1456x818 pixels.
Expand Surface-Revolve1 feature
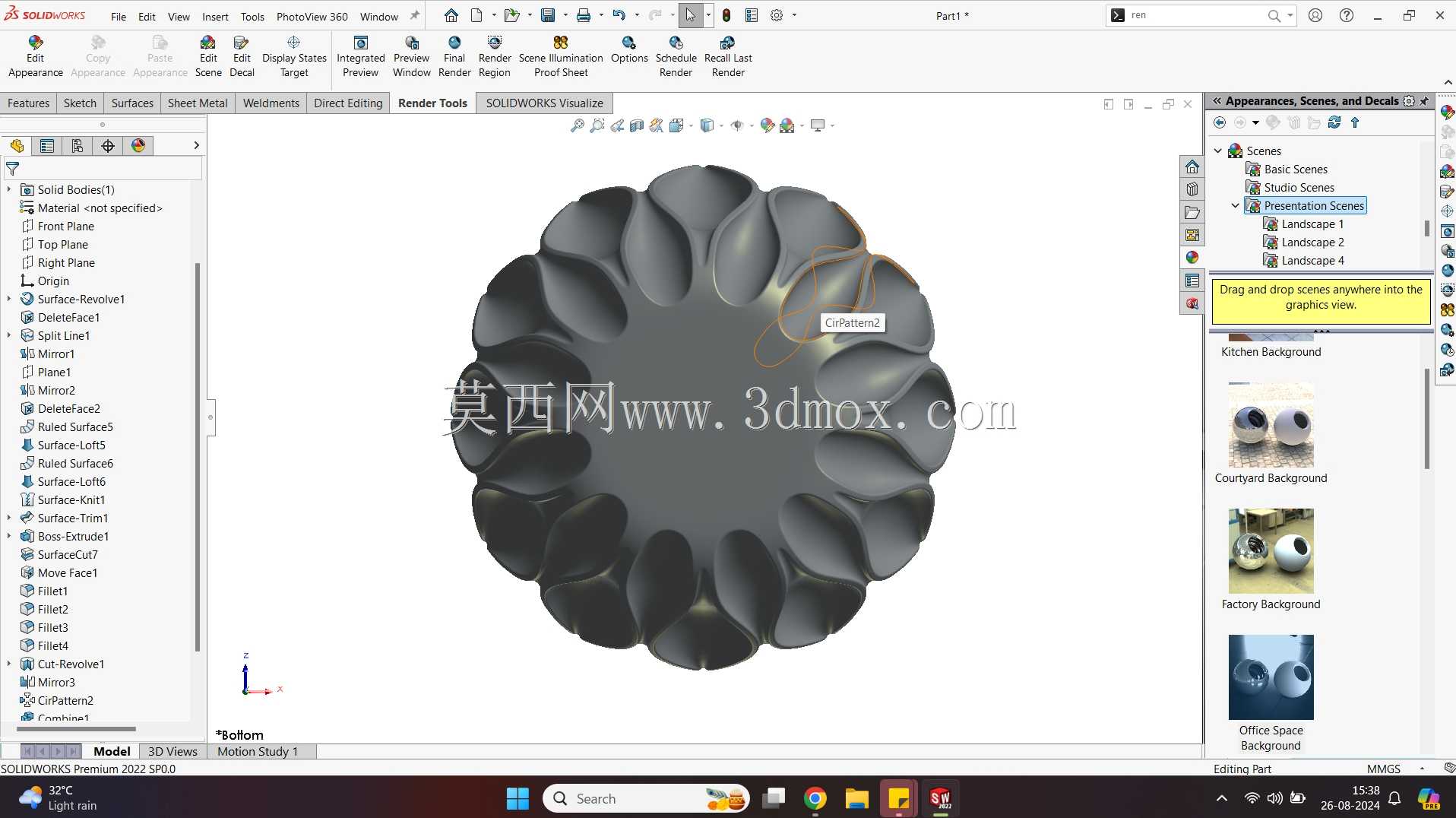click(x=9, y=299)
